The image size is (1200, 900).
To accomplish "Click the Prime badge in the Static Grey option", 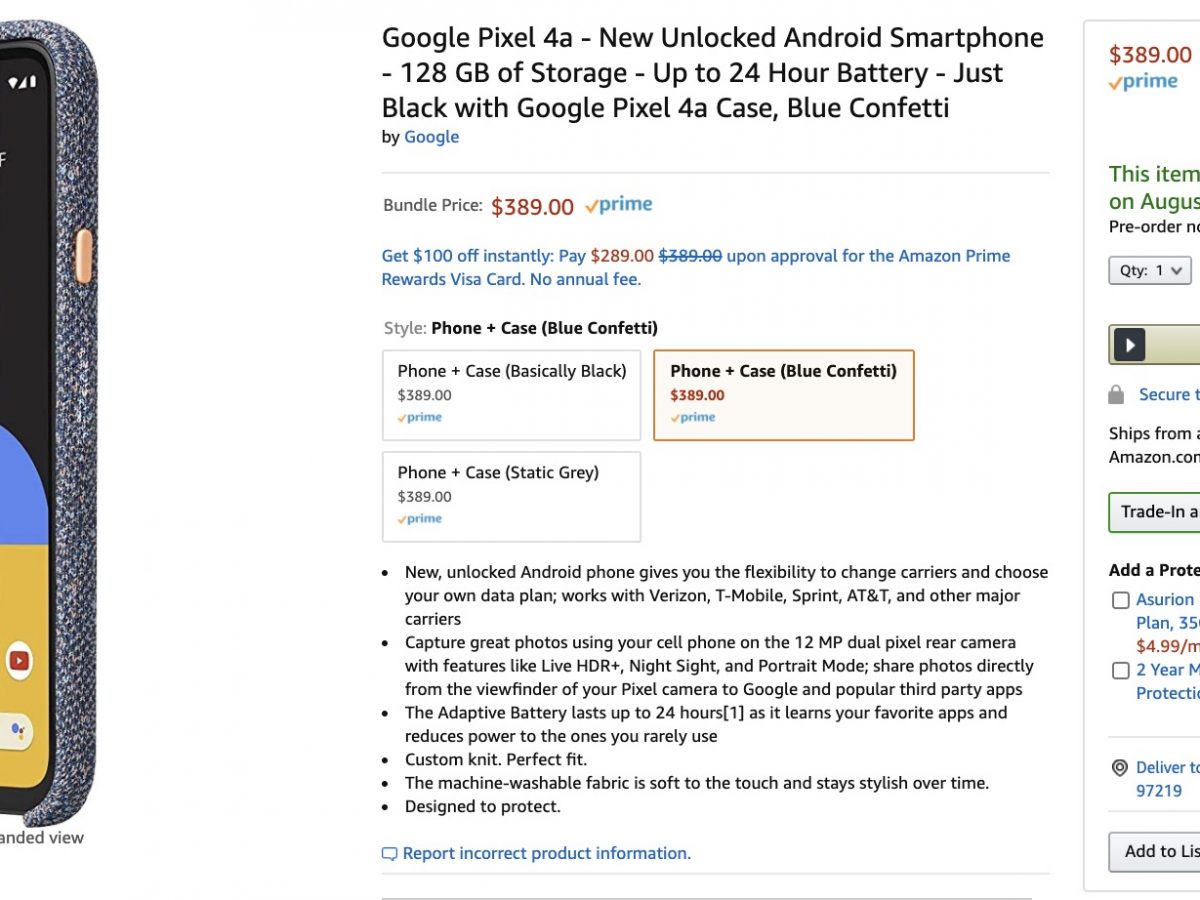I will click(420, 519).
